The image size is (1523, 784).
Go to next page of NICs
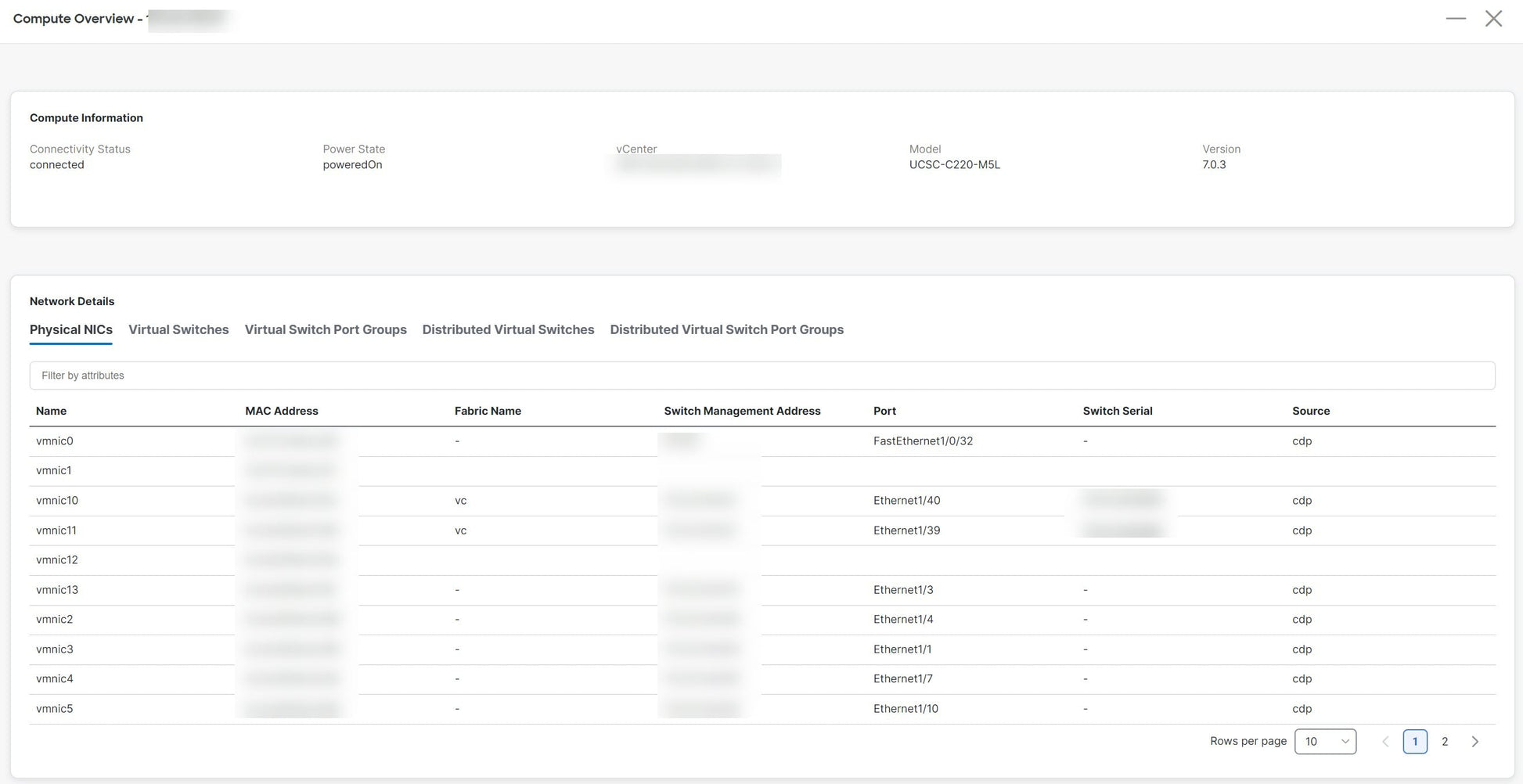(x=1474, y=742)
